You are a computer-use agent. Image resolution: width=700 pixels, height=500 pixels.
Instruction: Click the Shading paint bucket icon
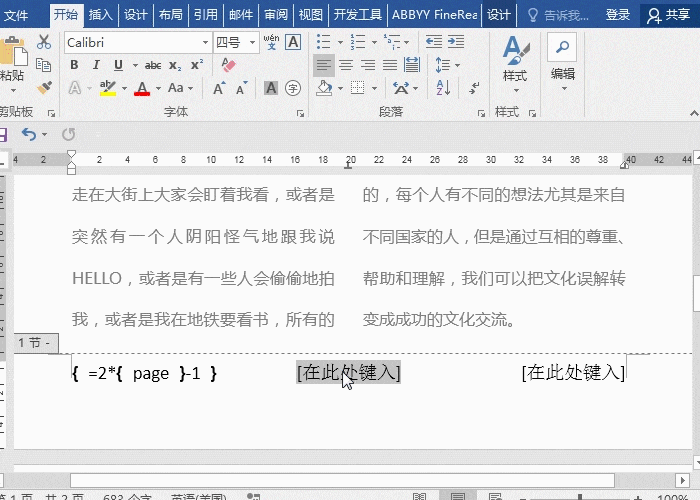[324, 88]
